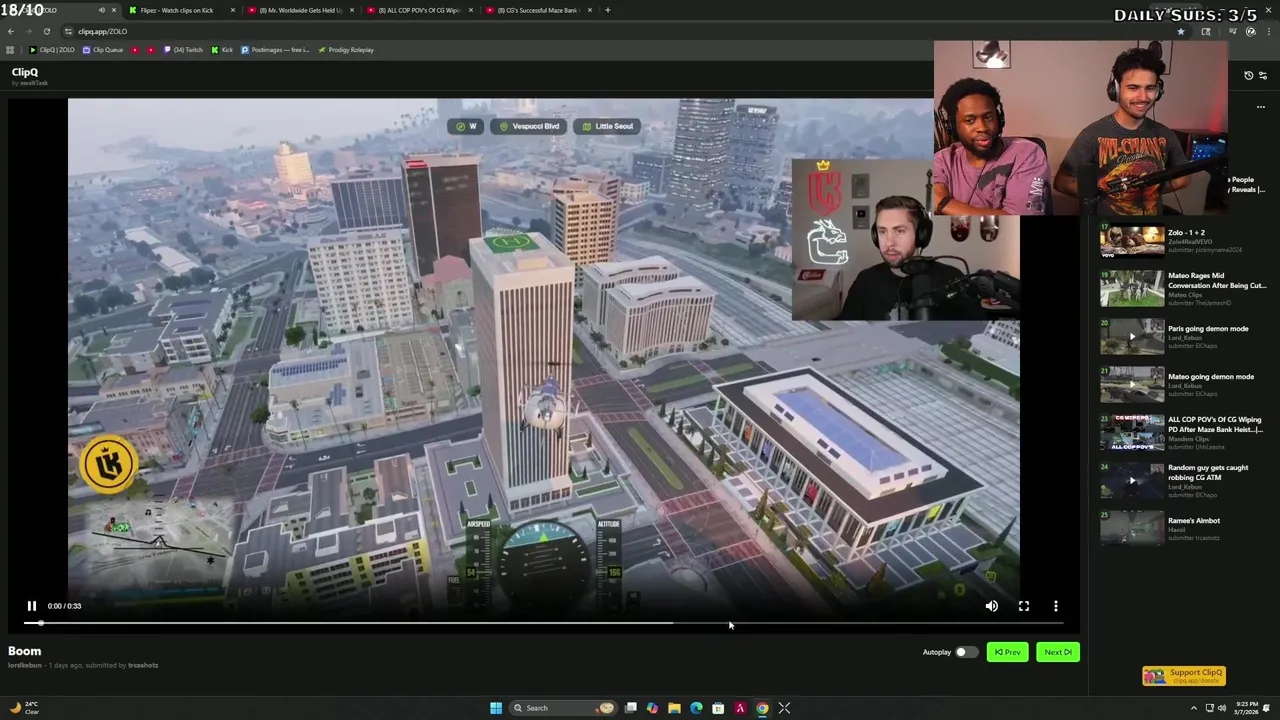Image resolution: width=1280 pixels, height=720 pixels.
Task: Switch to 'Flipez - Watch clips on Kick' tab
Action: tap(180, 10)
